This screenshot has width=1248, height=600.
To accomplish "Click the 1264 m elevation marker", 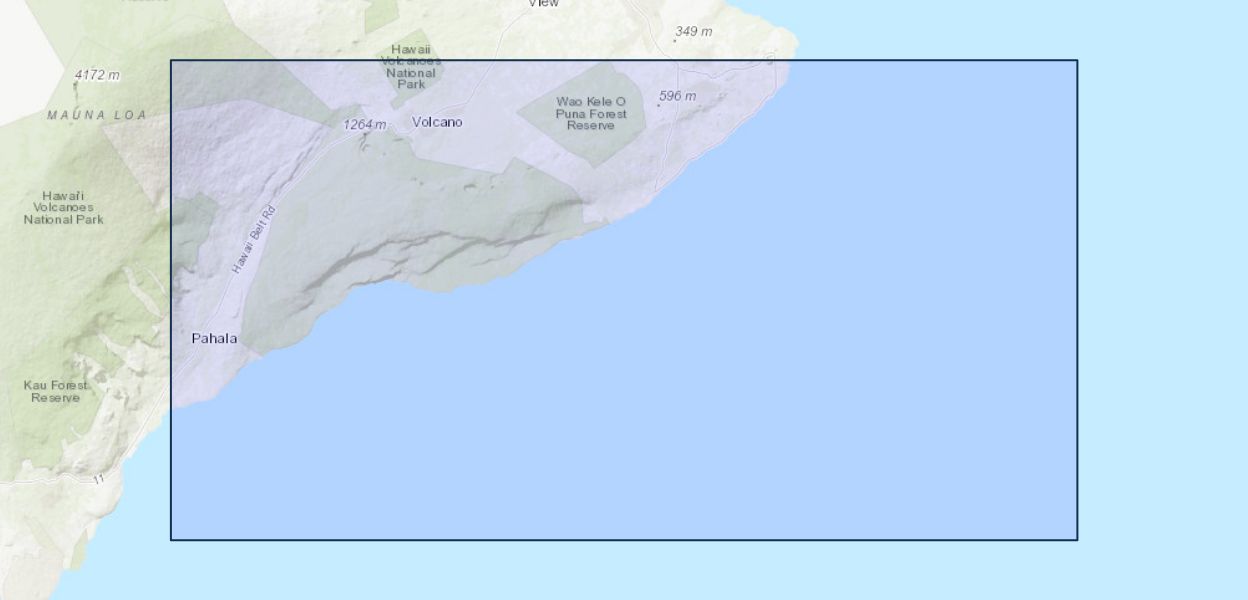I will pos(364,124).
